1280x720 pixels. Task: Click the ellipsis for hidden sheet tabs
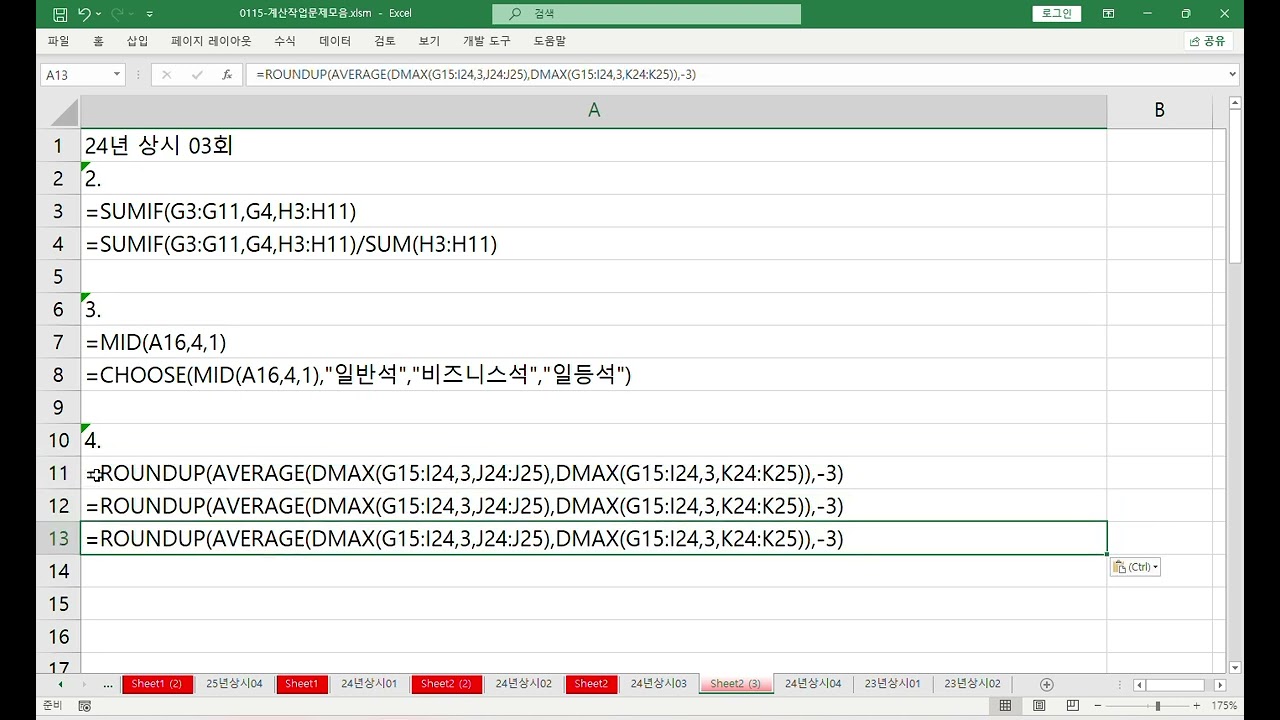[x=108, y=685]
